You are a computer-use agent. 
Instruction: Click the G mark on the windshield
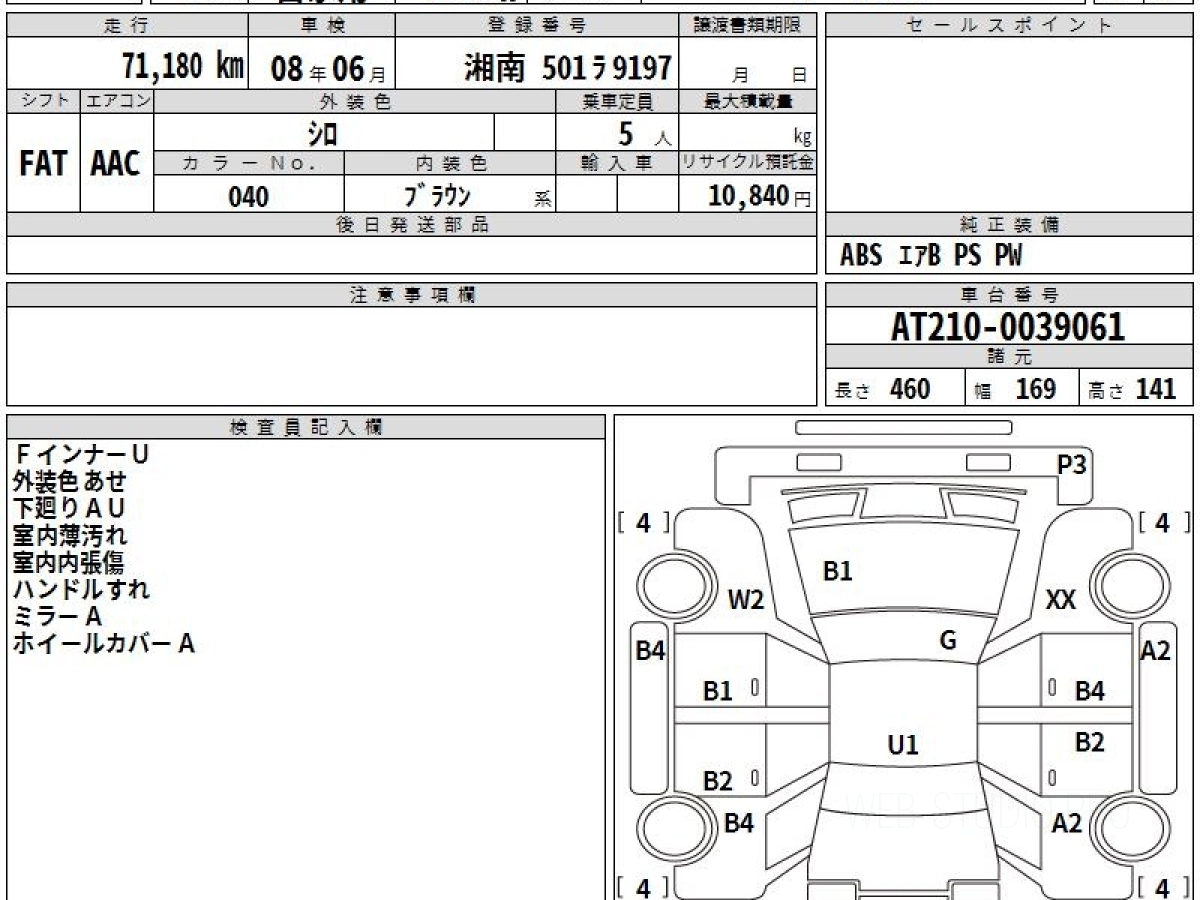(948, 641)
